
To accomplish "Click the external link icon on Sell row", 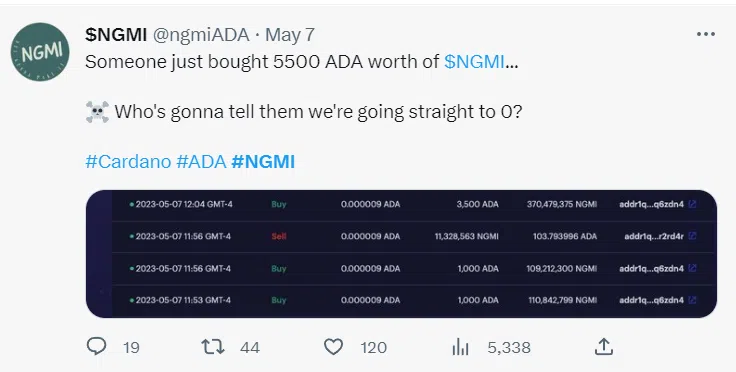I will (x=692, y=236).
